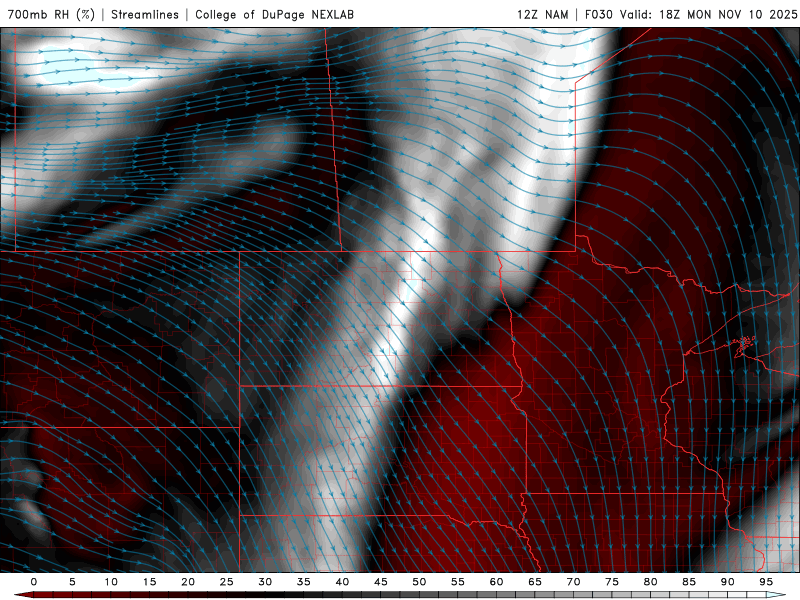Click the colorbar label "15"

[x=149, y=582]
